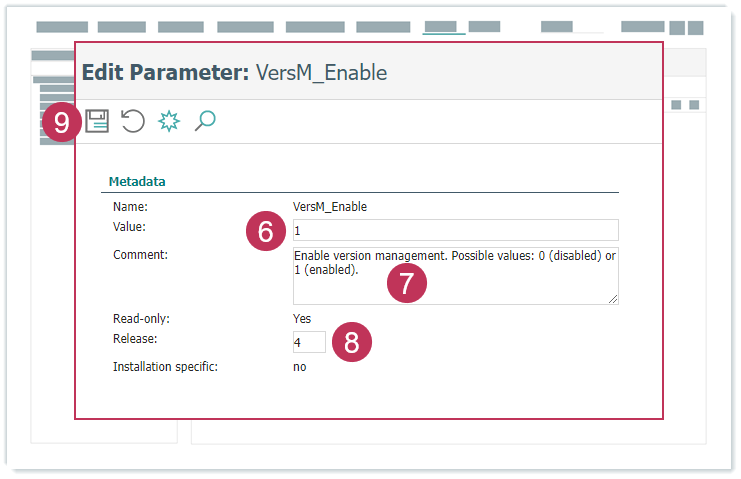Click the 'Value:' field label
741x479 pixels.
130,227
